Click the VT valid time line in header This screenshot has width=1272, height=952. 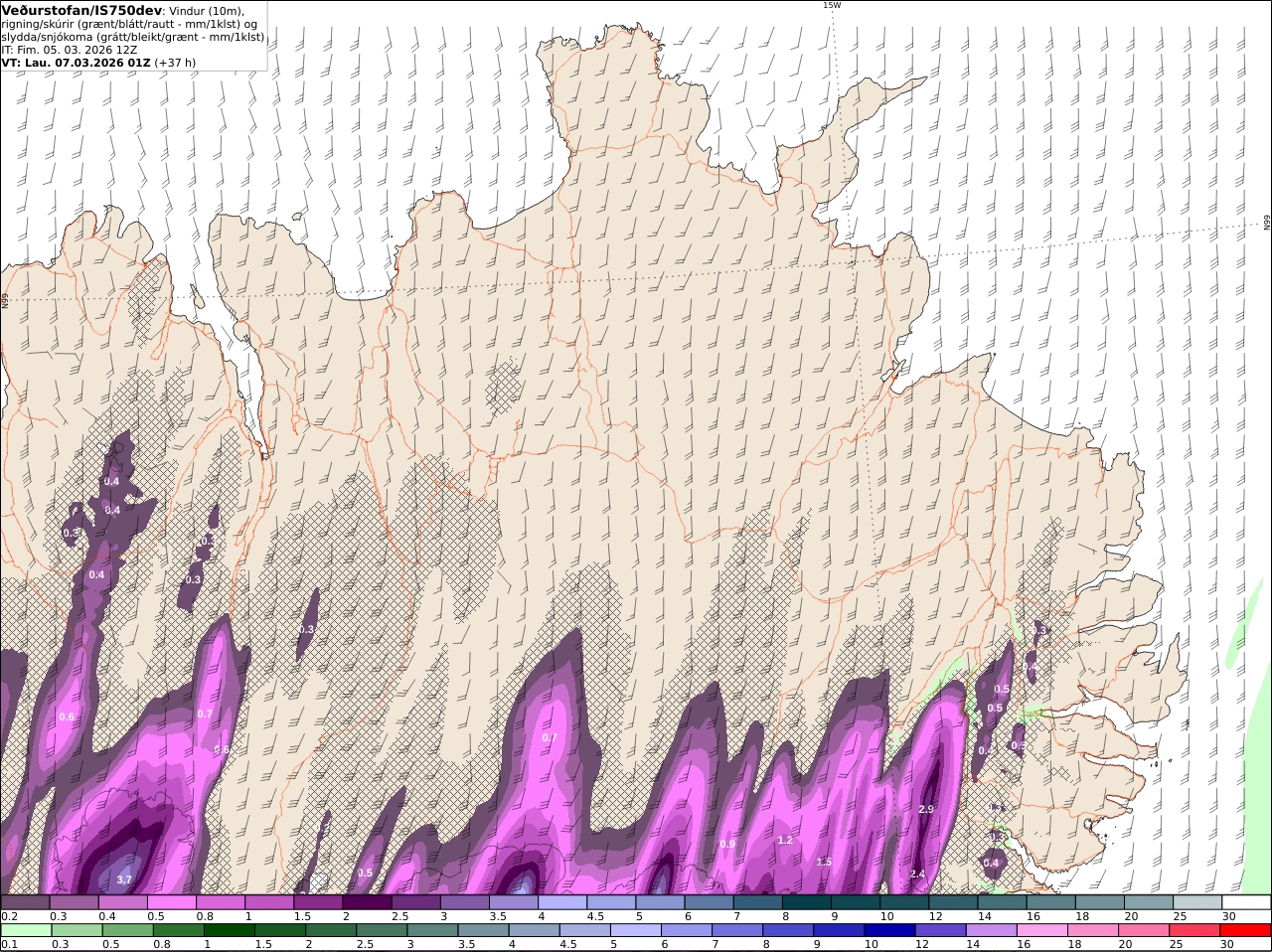98,62
